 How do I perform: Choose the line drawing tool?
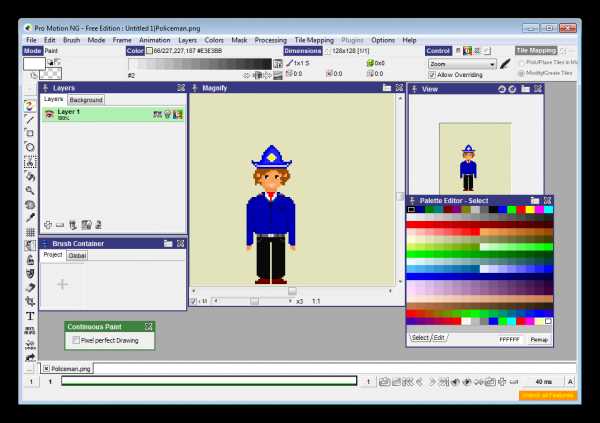(x=30, y=120)
